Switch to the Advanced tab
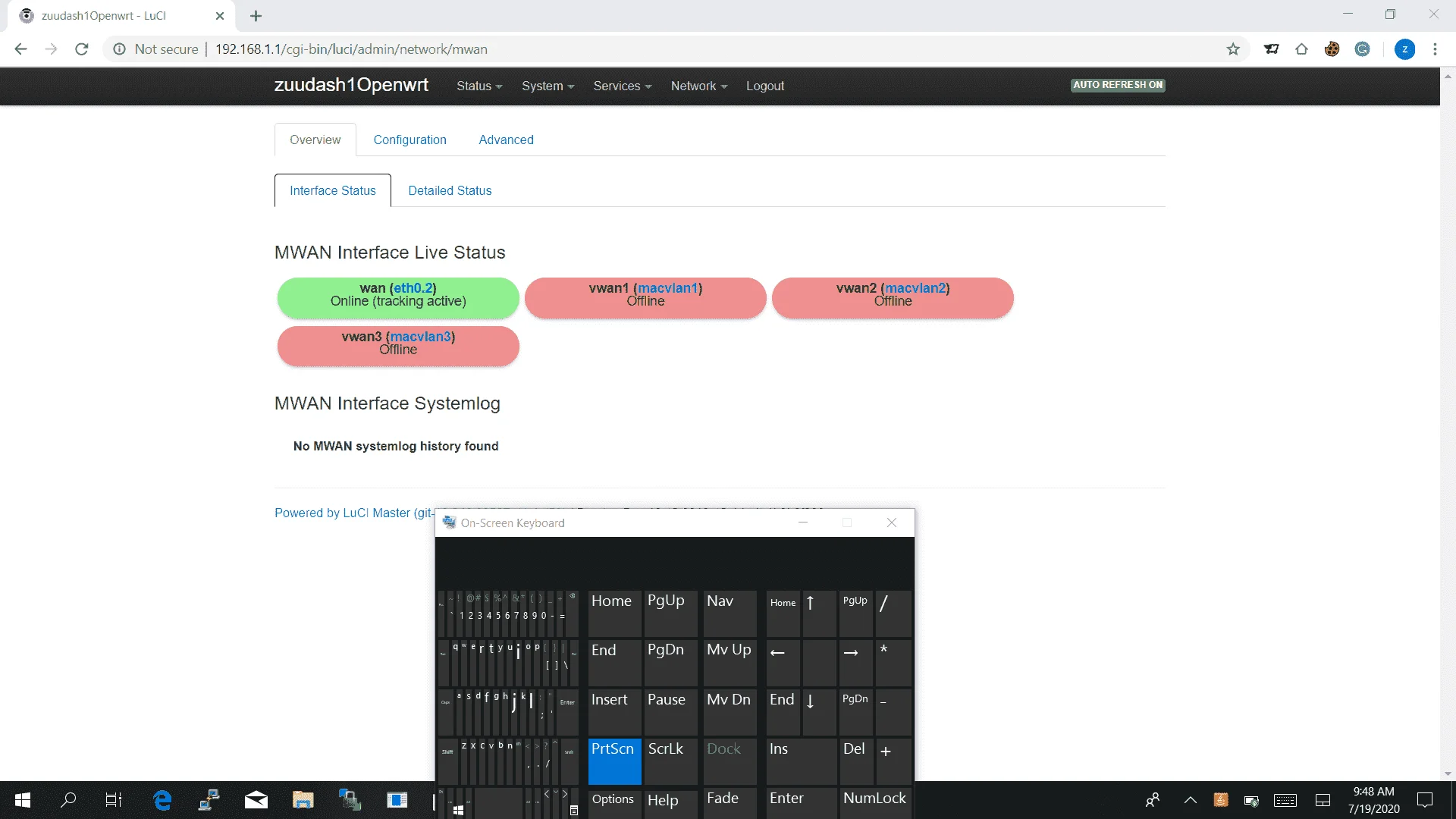 [507, 140]
